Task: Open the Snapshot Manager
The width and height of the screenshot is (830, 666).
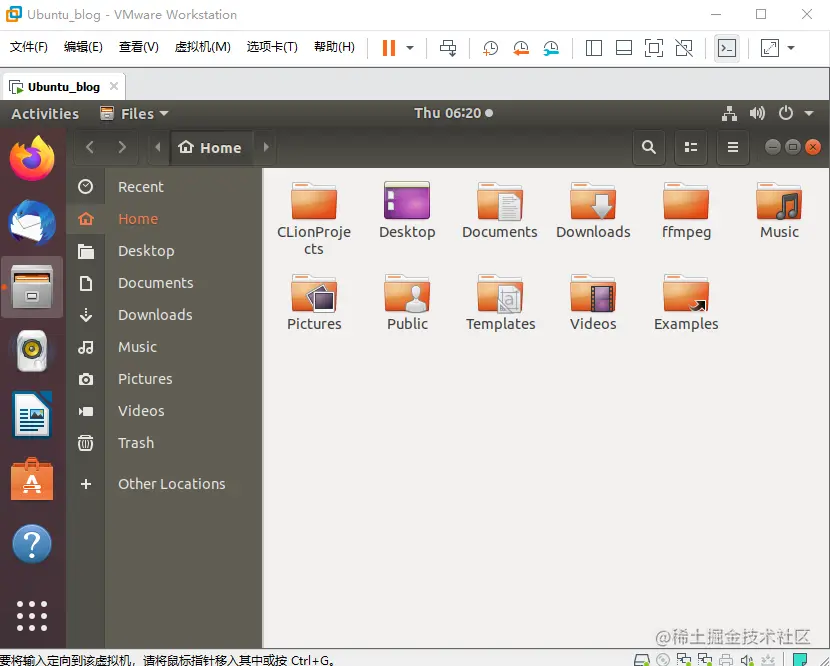Action: [551, 47]
